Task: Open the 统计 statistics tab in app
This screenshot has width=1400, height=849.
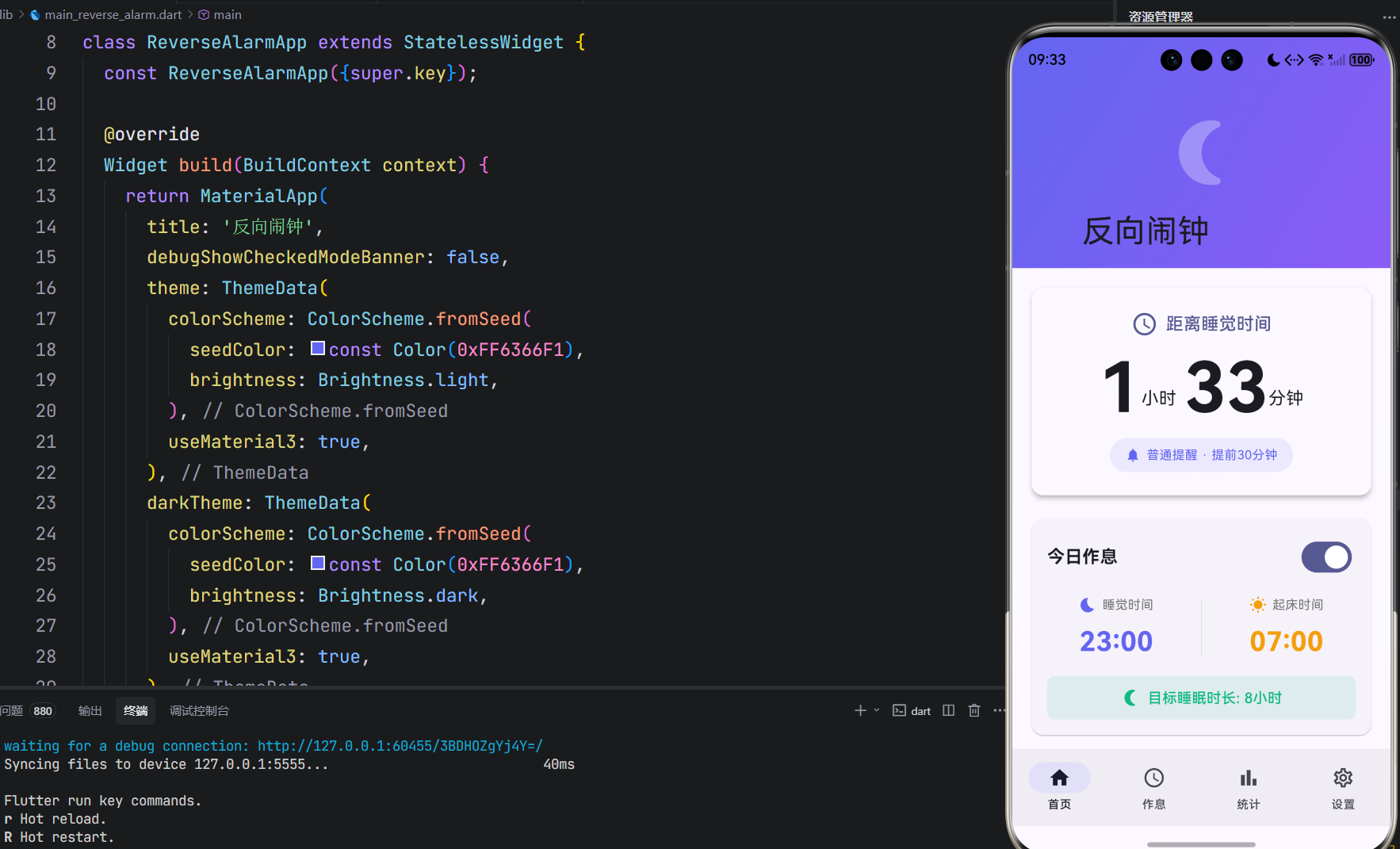Action: click(1249, 788)
